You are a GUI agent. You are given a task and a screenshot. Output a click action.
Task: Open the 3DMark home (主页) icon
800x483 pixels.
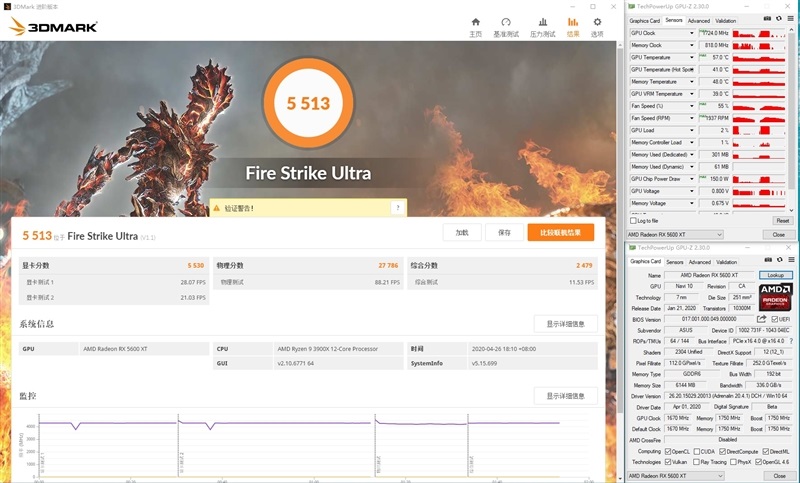(475, 25)
